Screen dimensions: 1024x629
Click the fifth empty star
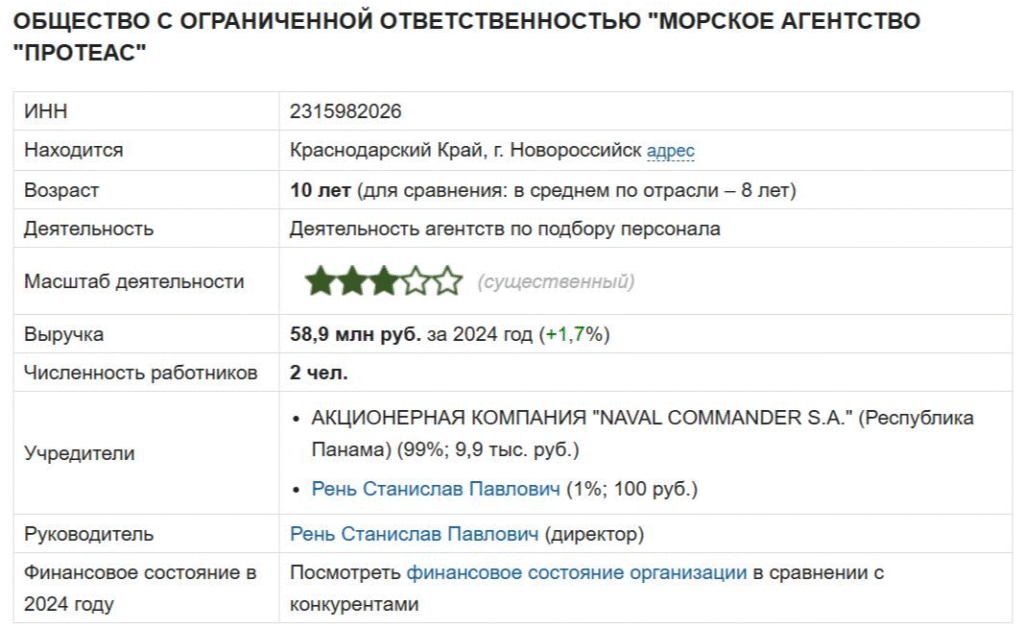point(448,281)
